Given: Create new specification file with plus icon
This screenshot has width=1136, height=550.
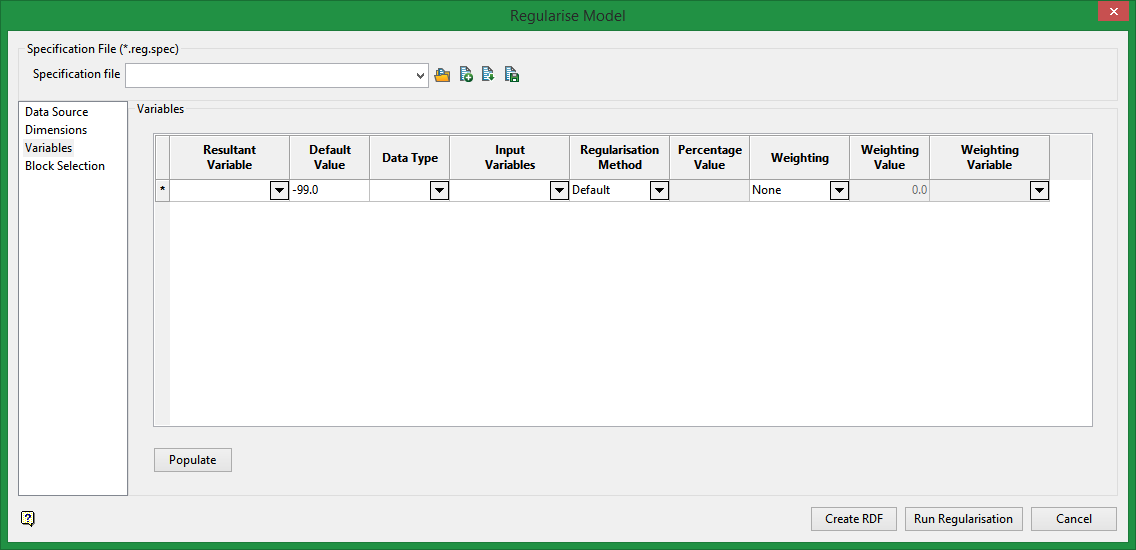Looking at the screenshot, I should coord(467,75).
